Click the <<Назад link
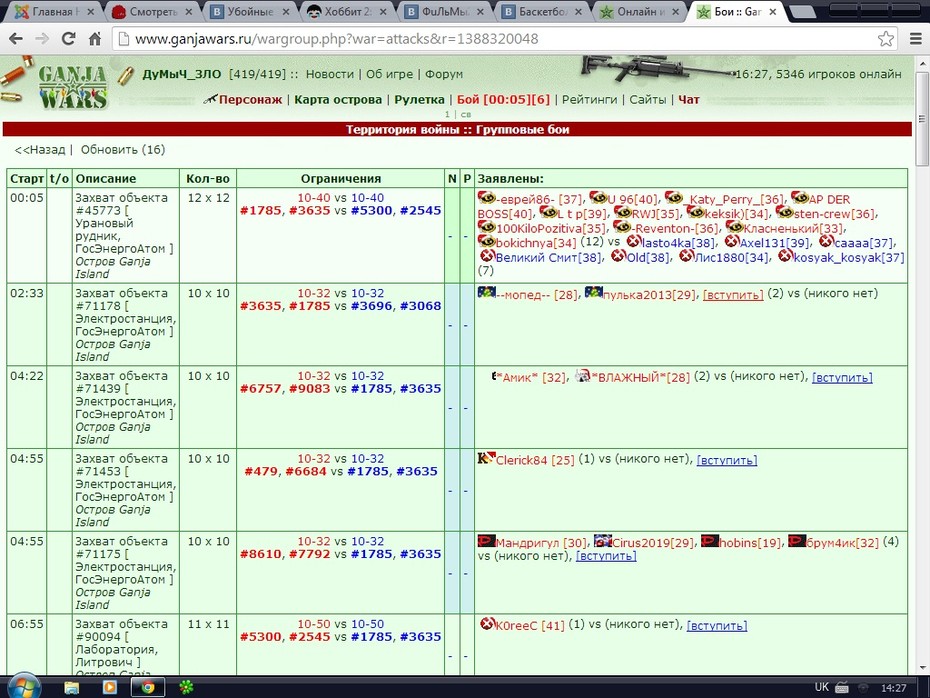The width and height of the screenshot is (930, 698). (x=40, y=150)
